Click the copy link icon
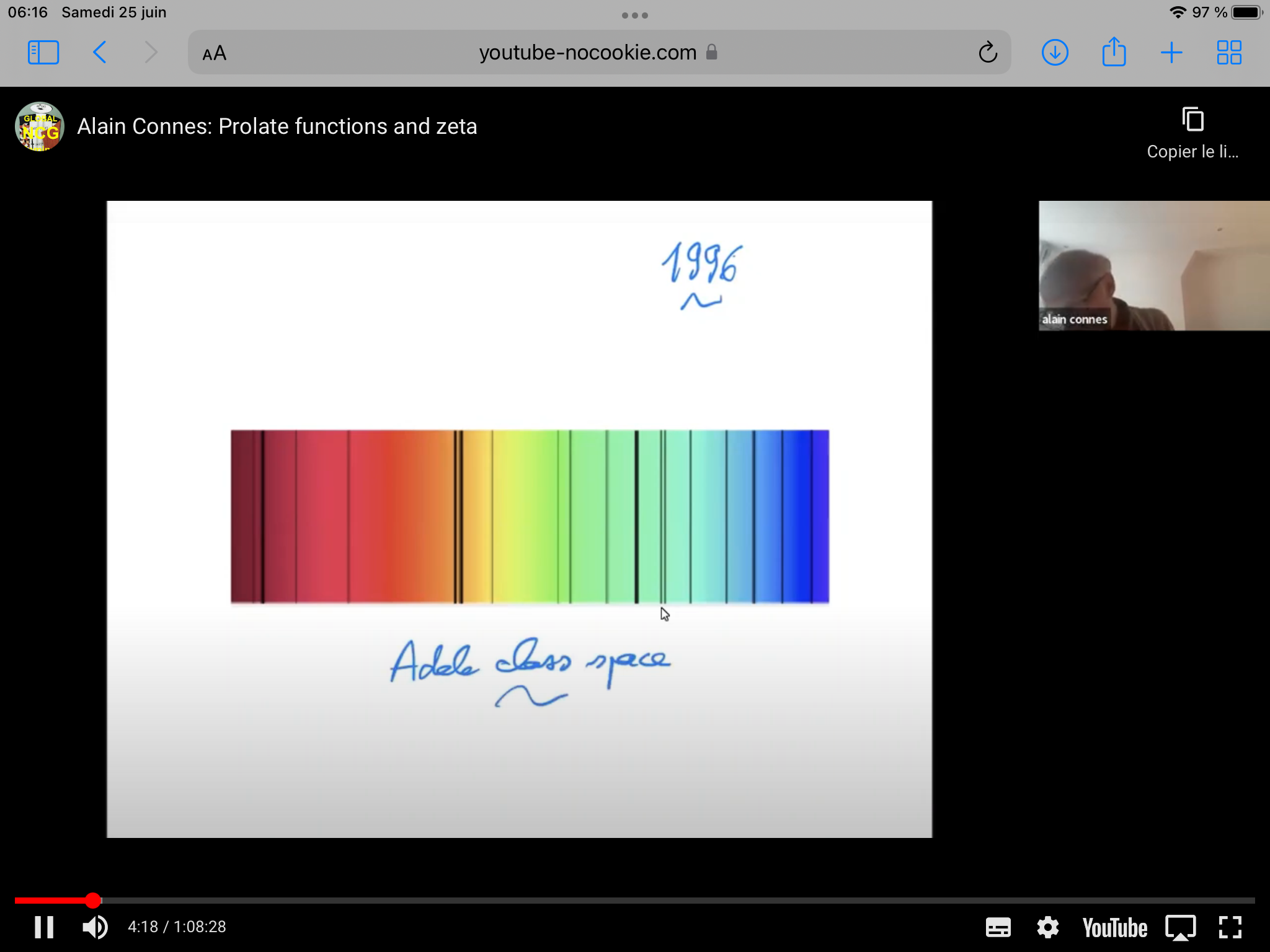 tap(1192, 120)
